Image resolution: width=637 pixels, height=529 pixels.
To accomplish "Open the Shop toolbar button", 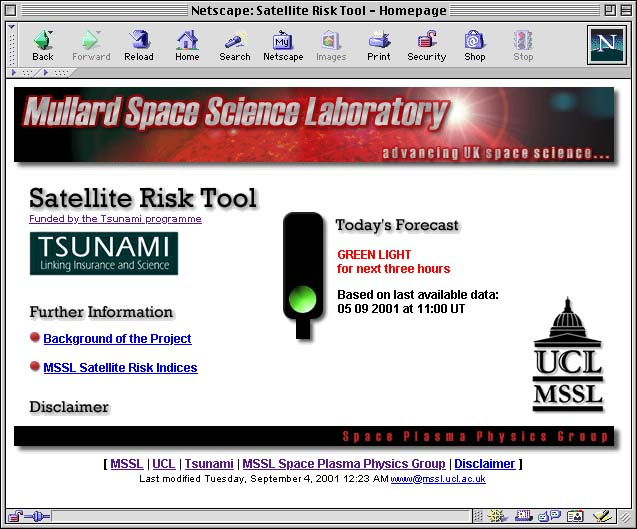I will pyautogui.click(x=474, y=45).
